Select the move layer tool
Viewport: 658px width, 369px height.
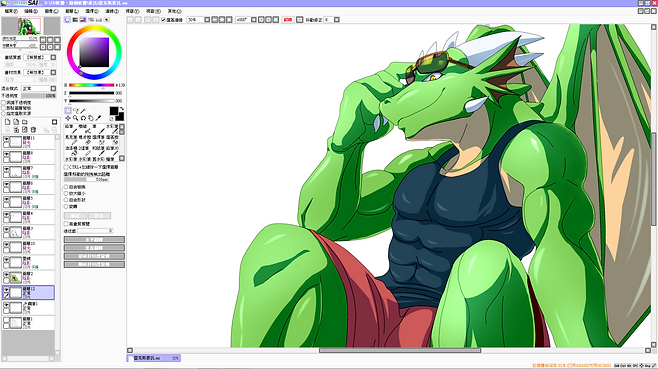[68, 118]
